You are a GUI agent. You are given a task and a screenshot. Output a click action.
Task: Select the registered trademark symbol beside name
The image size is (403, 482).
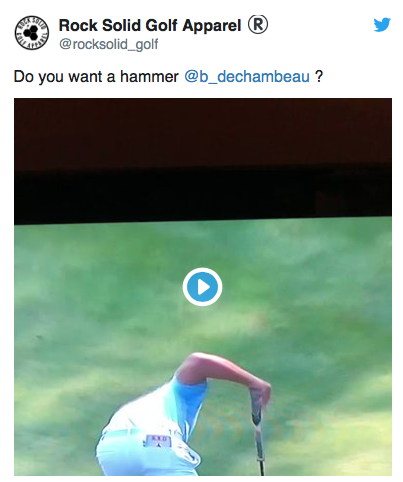[258, 24]
